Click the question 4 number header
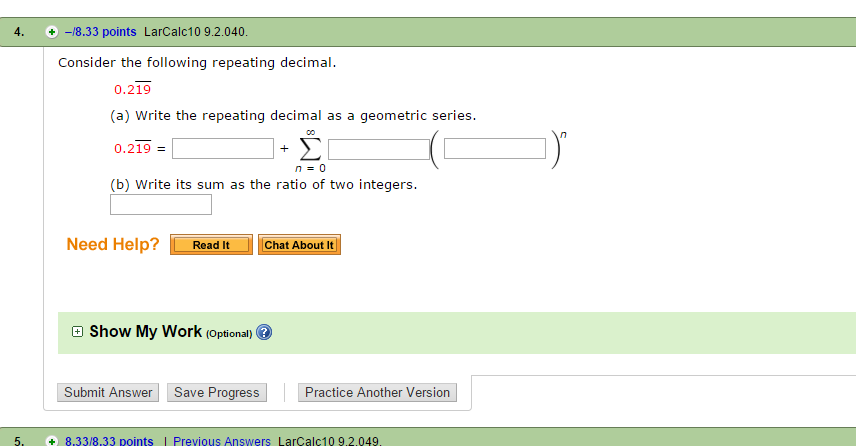This screenshot has width=856, height=446. (x=19, y=32)
